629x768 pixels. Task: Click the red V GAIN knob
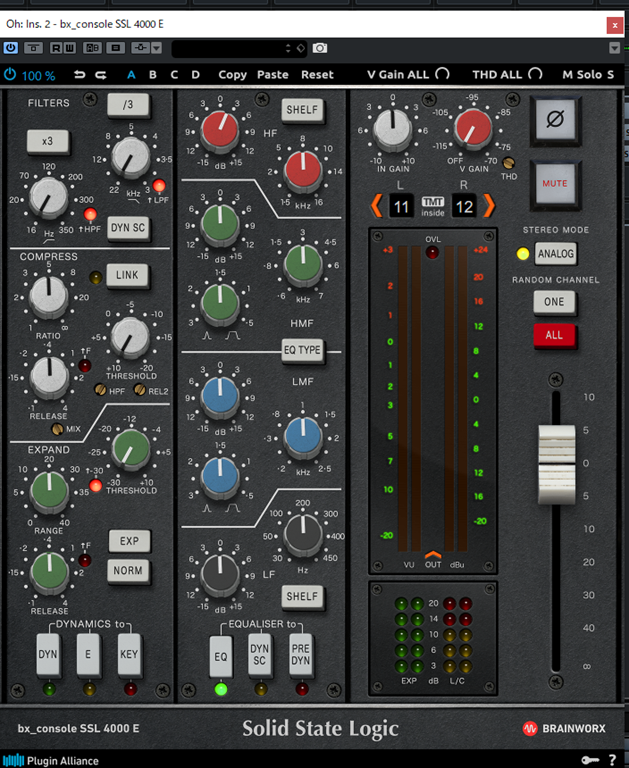tap(472, 128)
